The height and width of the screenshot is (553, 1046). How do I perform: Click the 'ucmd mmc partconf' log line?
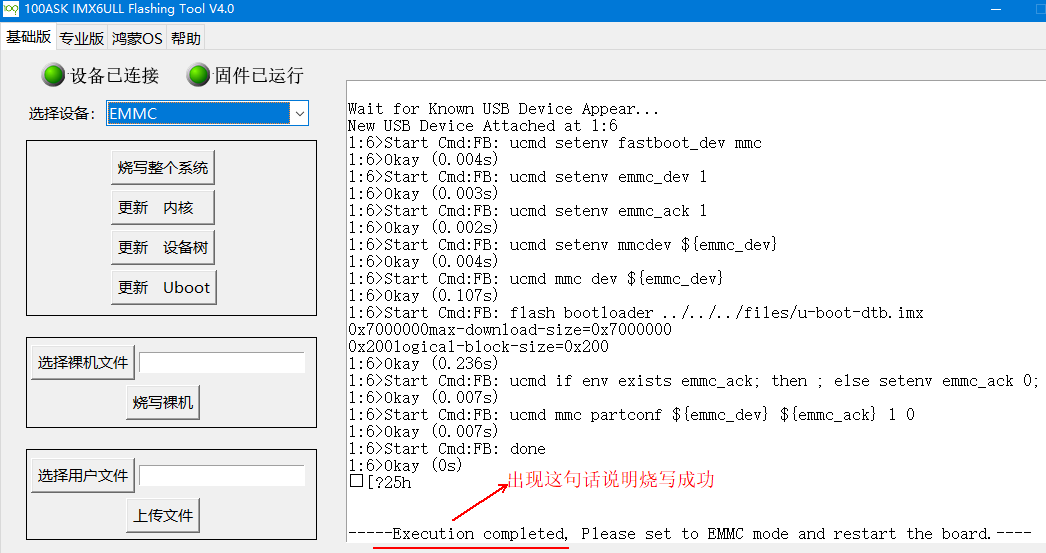coord(631,415)
